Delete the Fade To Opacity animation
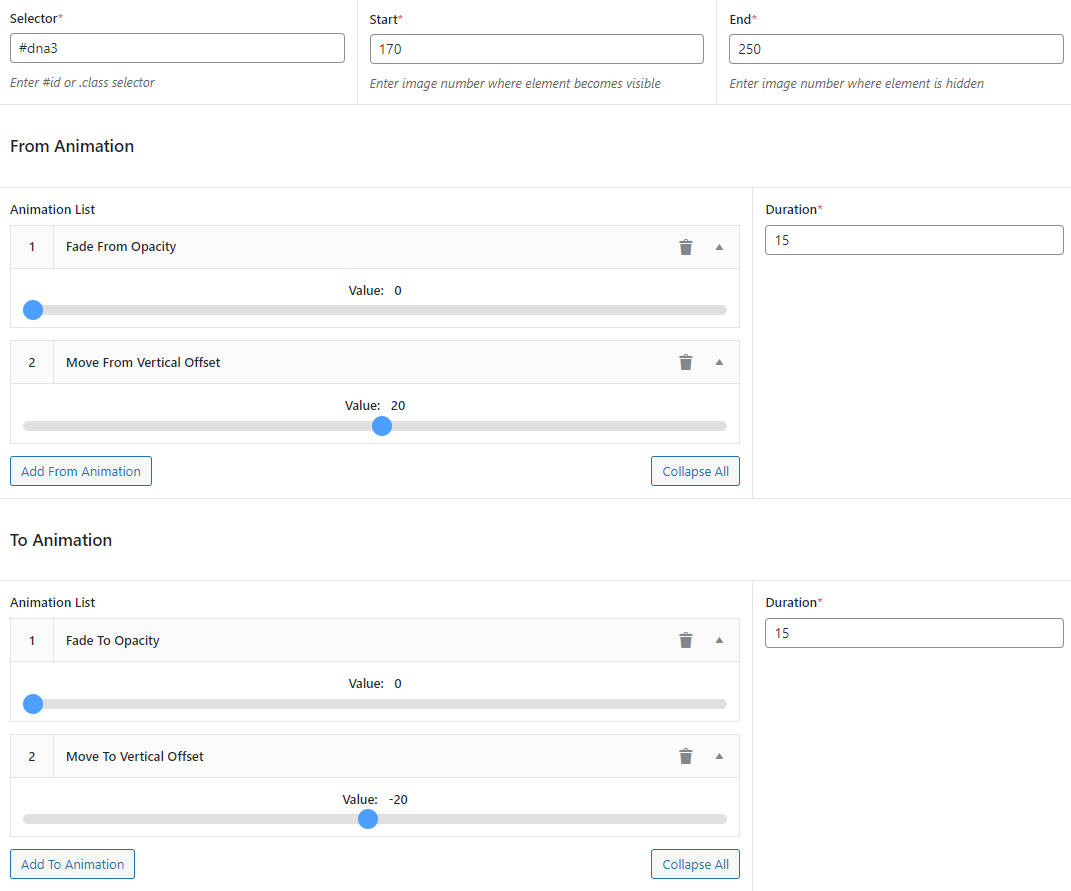This screenshot has width=1071, height=891. tap(686, 640)
